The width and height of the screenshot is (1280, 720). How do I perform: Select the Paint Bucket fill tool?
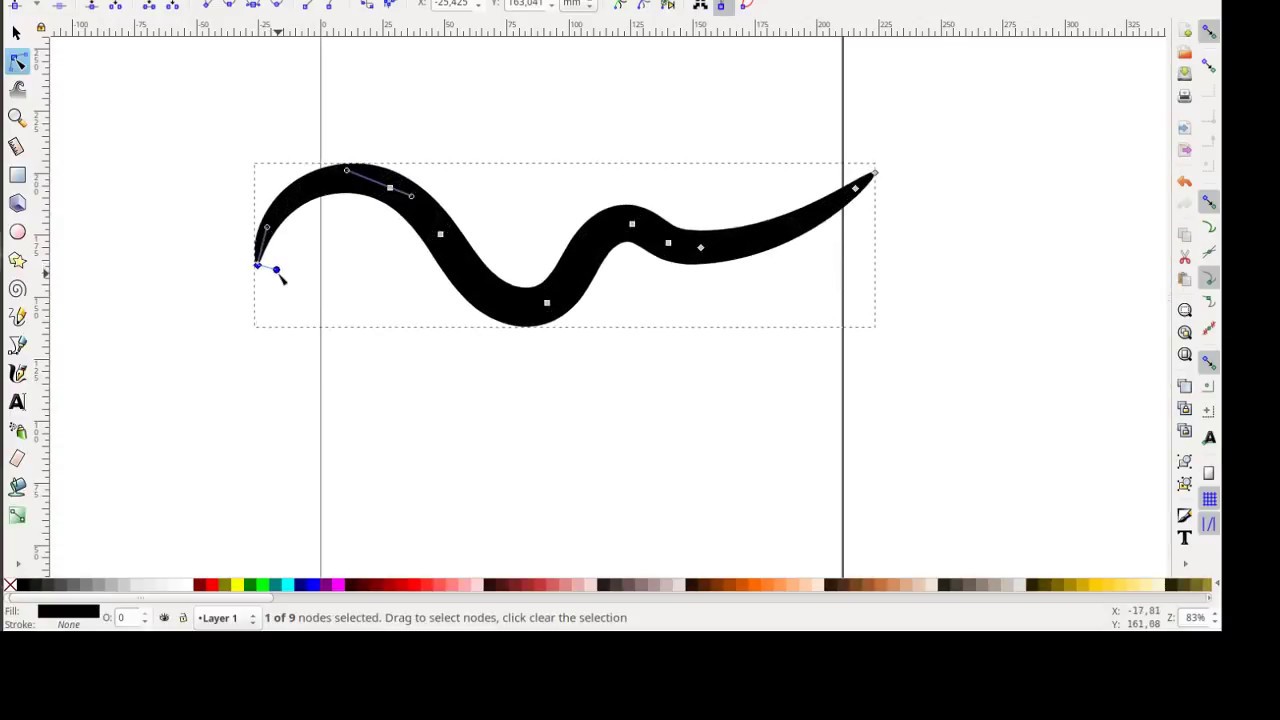pos(17,486)
